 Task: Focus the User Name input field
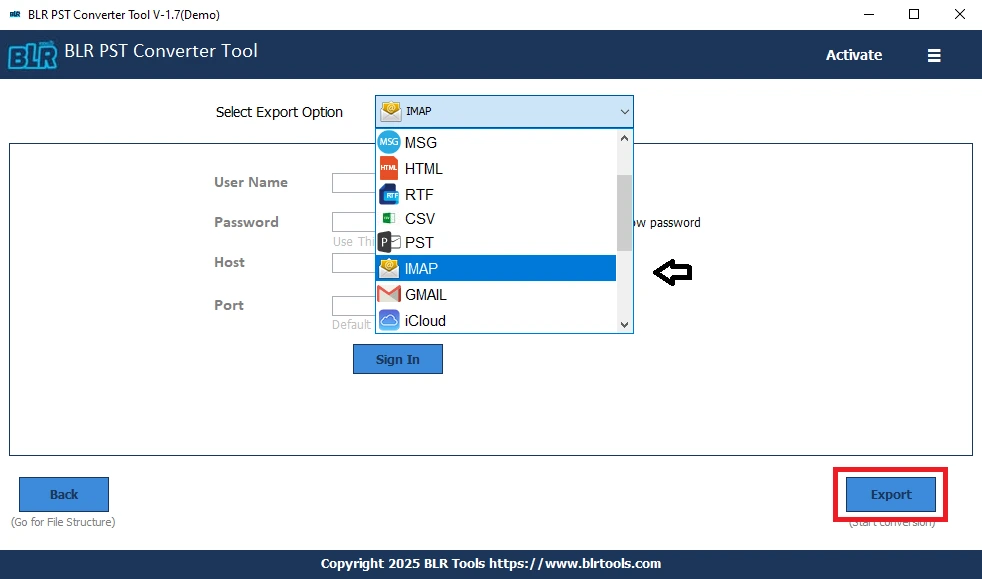pyautogui.click(x=354, y=183)
